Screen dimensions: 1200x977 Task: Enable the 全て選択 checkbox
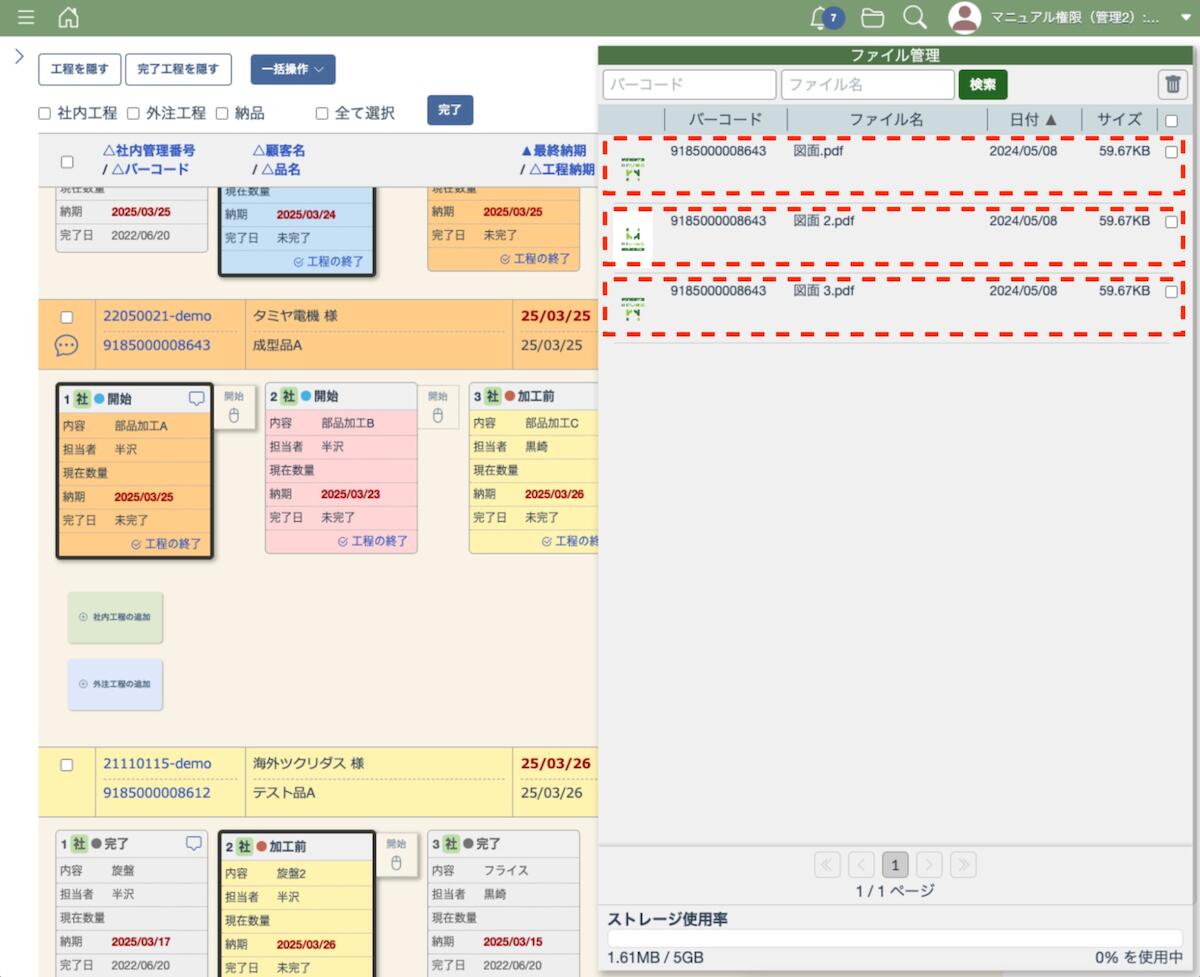pyautogui.click(x=322, y=114)
